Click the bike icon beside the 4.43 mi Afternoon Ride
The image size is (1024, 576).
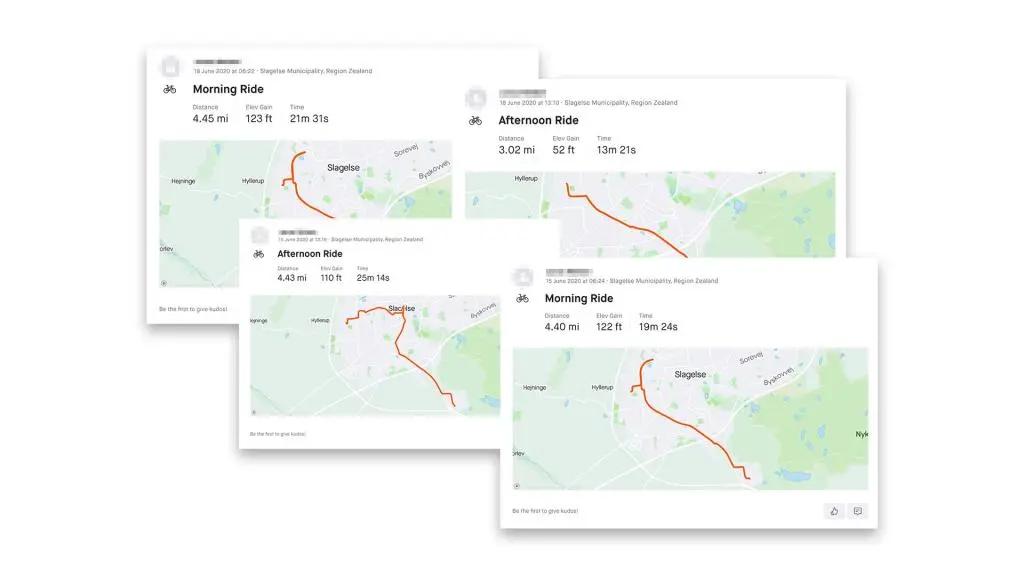[x=260, y=254]
